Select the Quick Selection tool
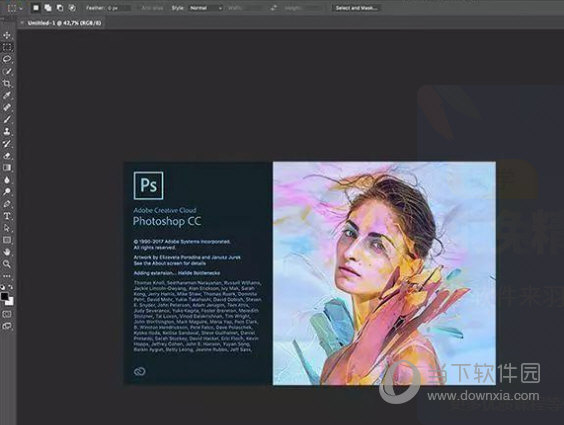This screenshot has width=564, height=425. tap(6, 71)
